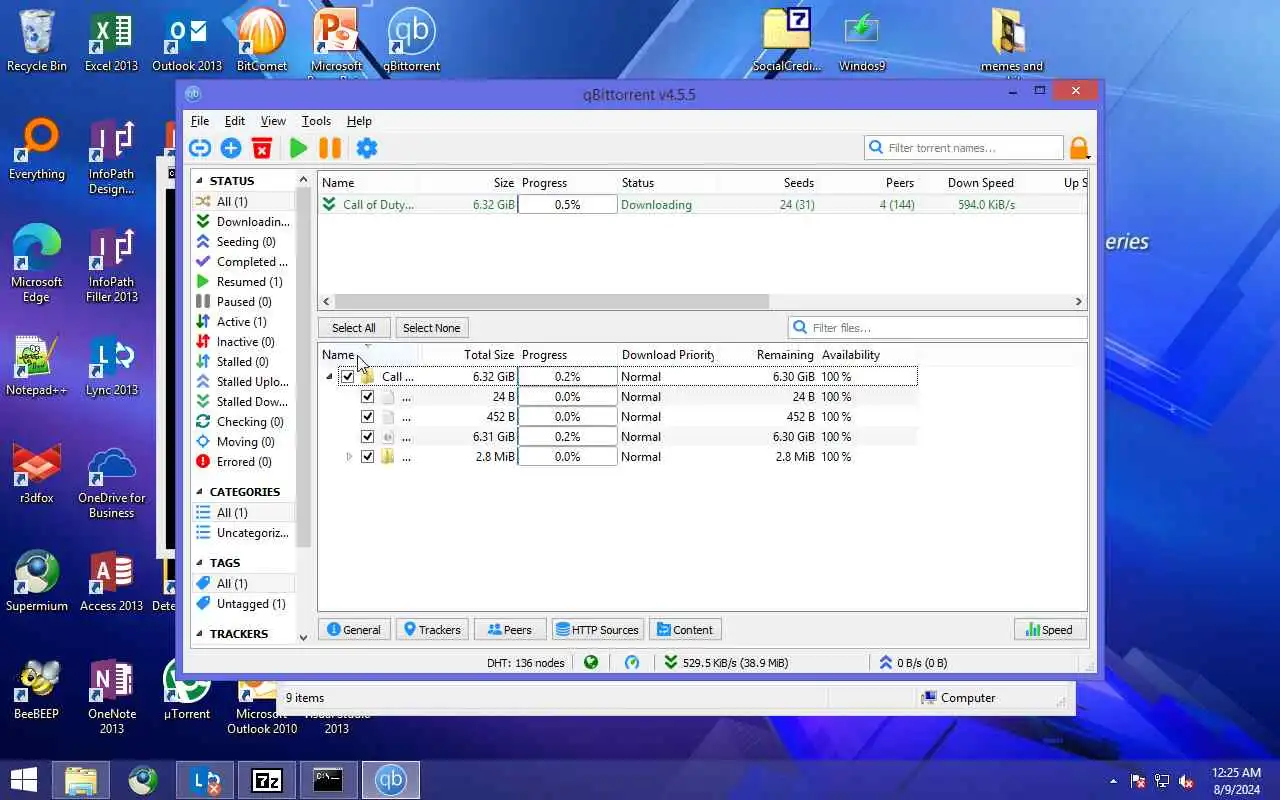Switch to the General tab

point(354,630)
